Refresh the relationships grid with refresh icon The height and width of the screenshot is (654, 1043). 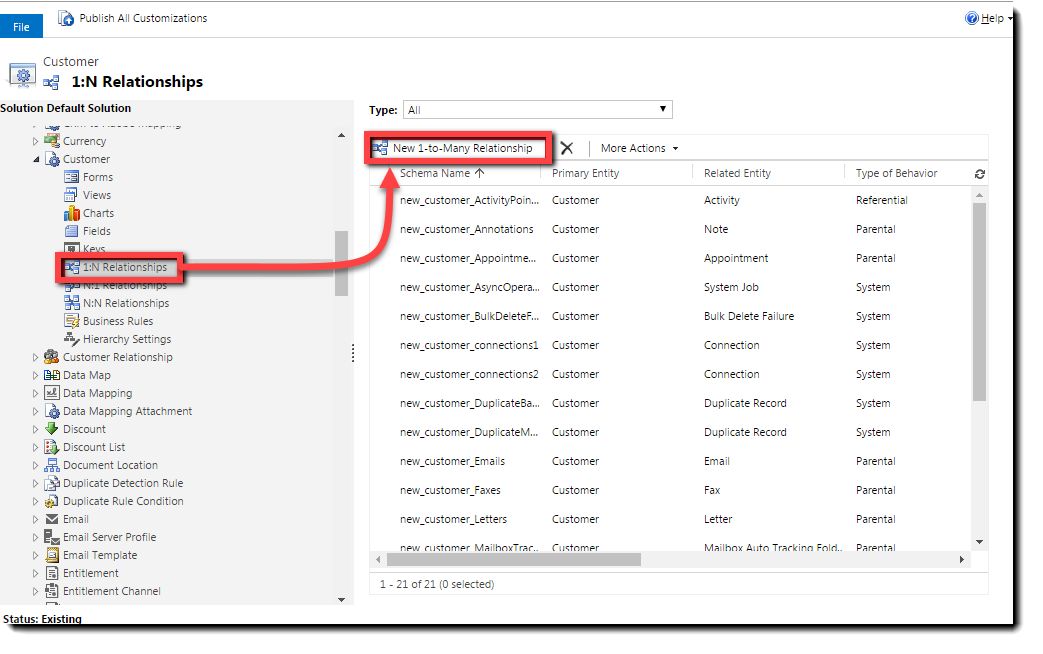(x=980, y=174)
